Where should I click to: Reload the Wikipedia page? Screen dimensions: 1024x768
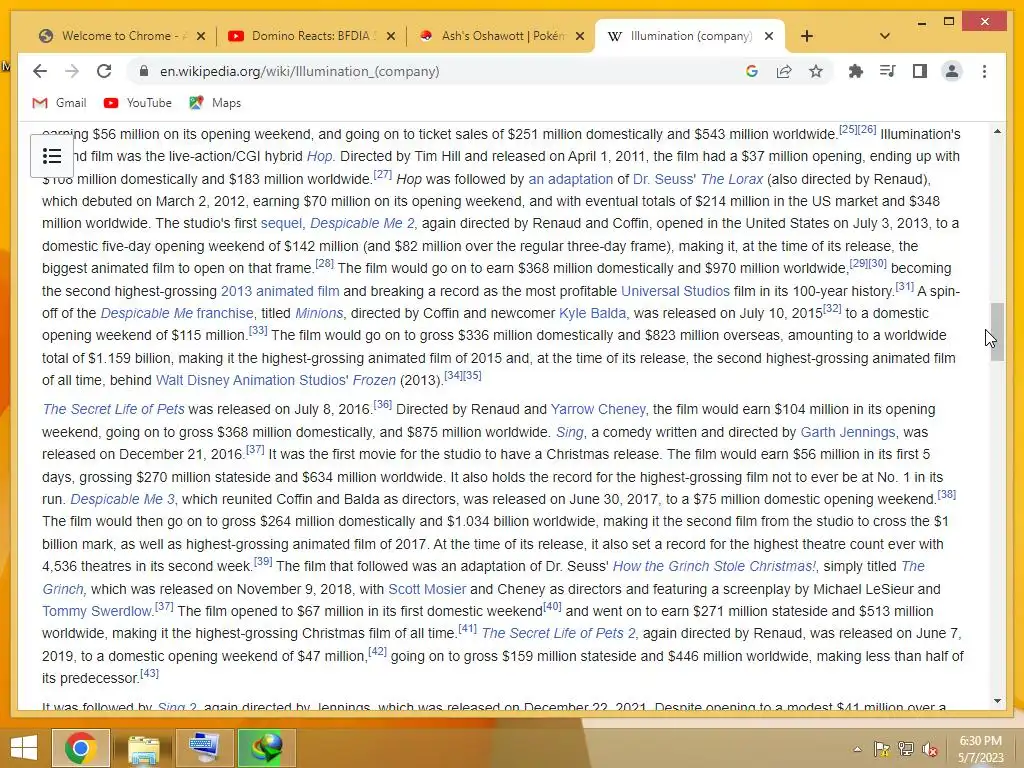coord(104,71)
